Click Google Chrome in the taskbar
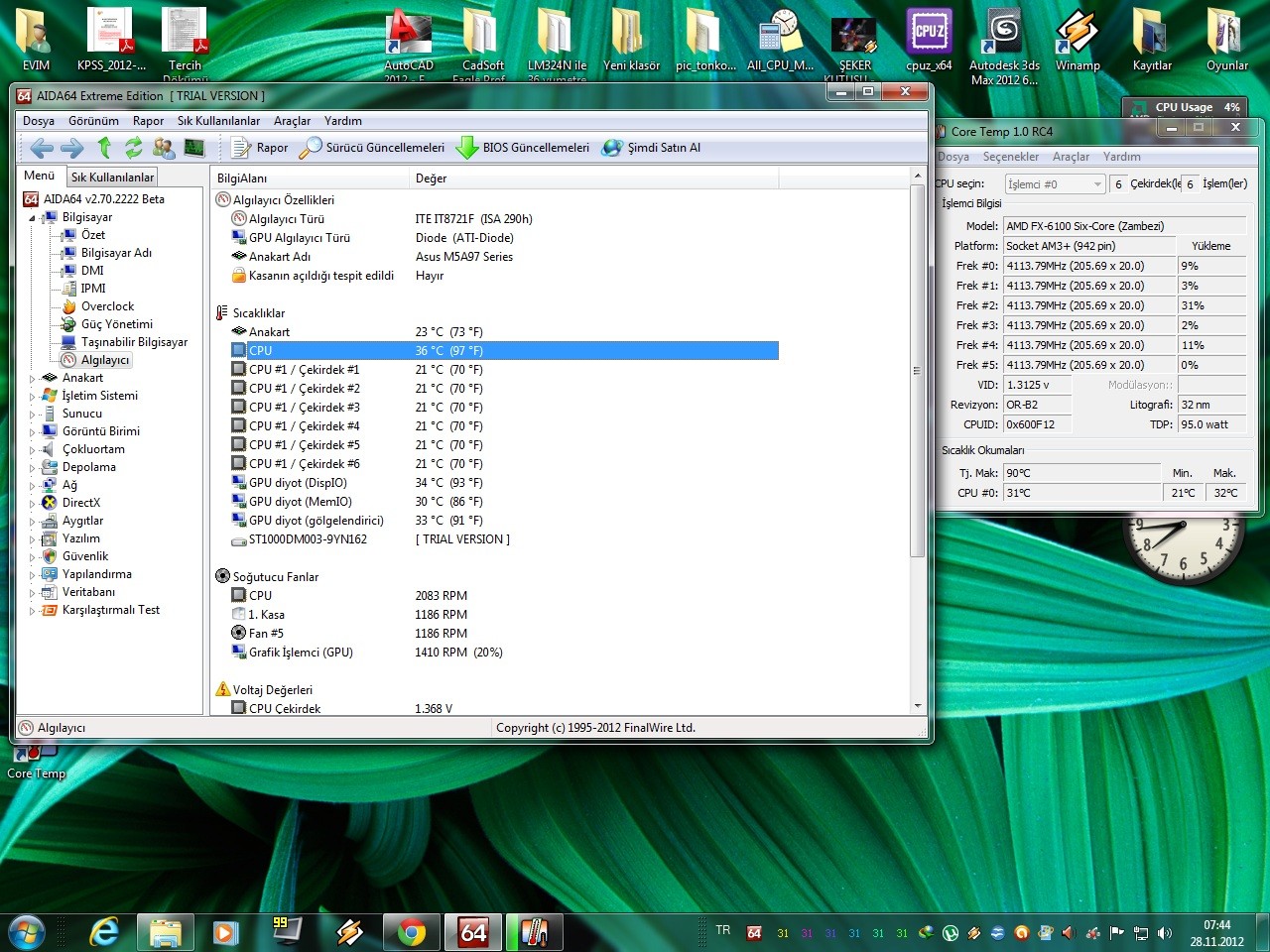This screenshot has height=952, width=1270. (412, 932)
